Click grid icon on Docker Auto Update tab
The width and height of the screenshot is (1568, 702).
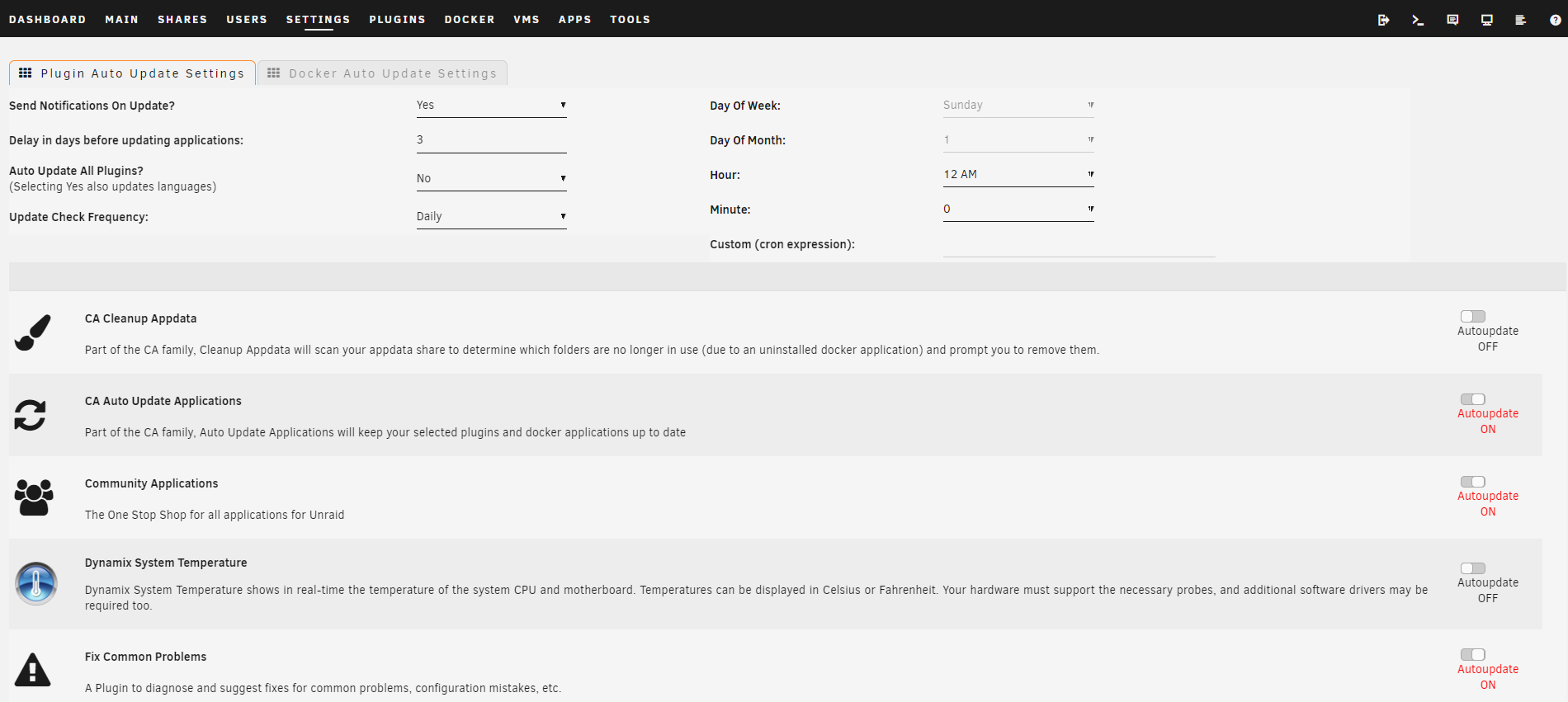pyautogui.click(x=274, y=73)
